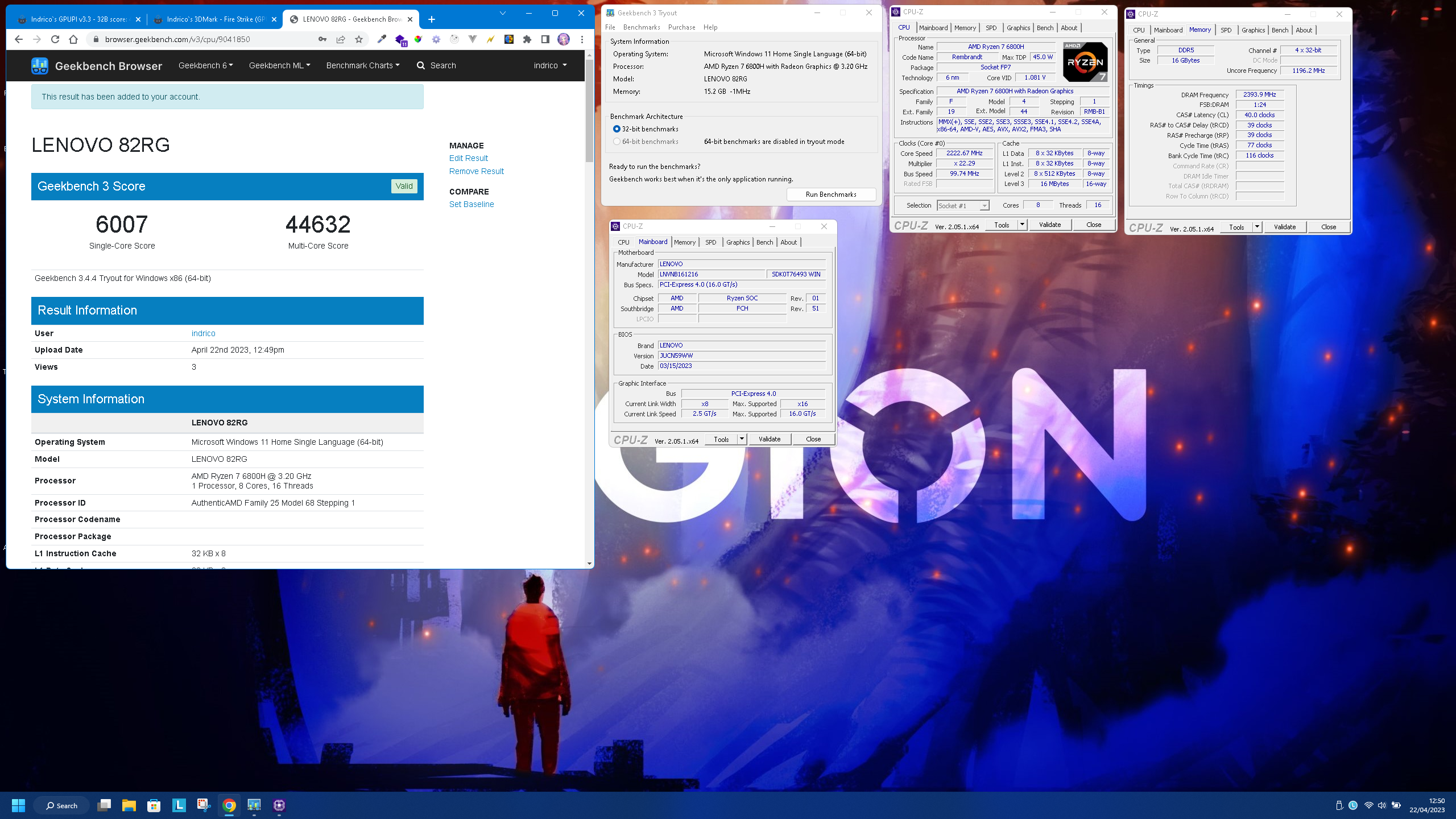Open Tools dropdown arrow in Memory tab window
This screenshot has height=819, width=1456.
point(1257,227)
